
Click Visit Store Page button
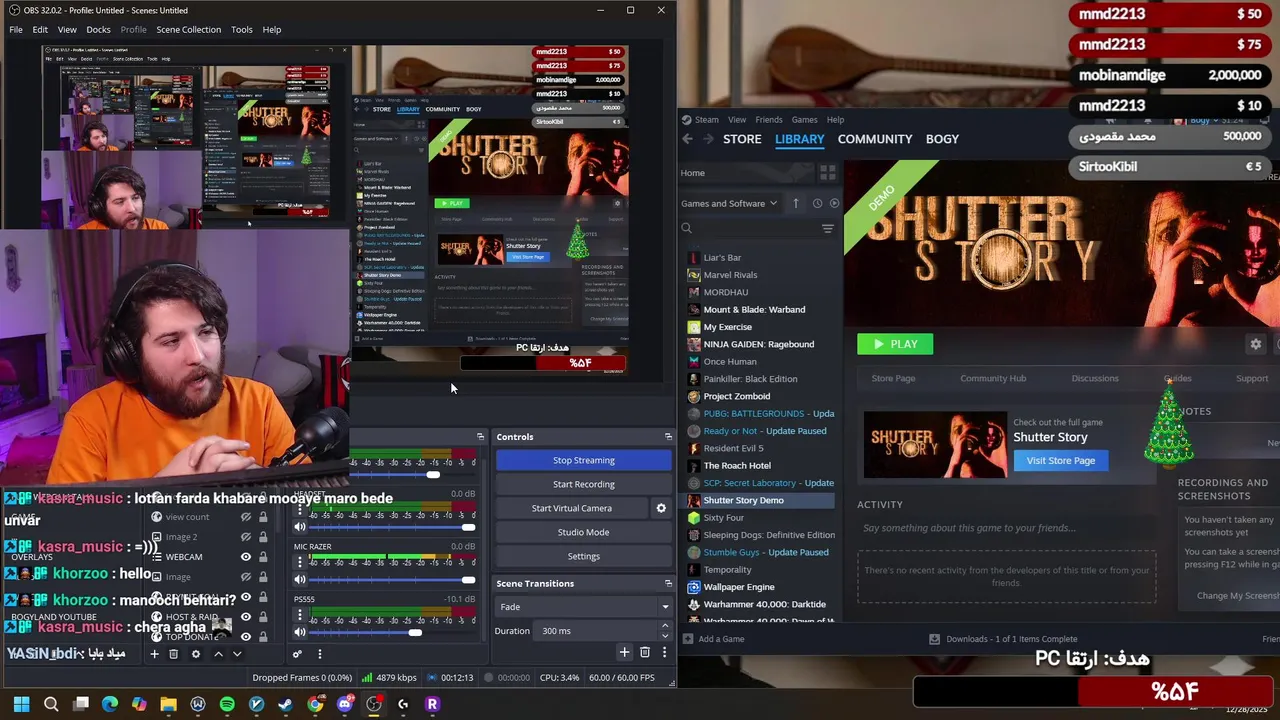pyautogui.click(x=1061, y=460)
